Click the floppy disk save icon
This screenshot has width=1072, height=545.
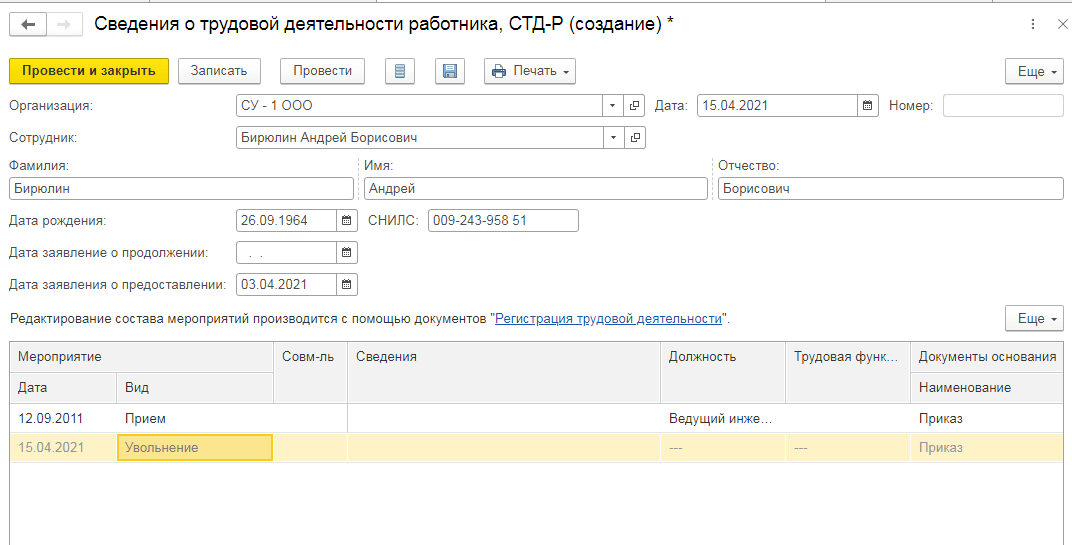[x=450, y=71]
